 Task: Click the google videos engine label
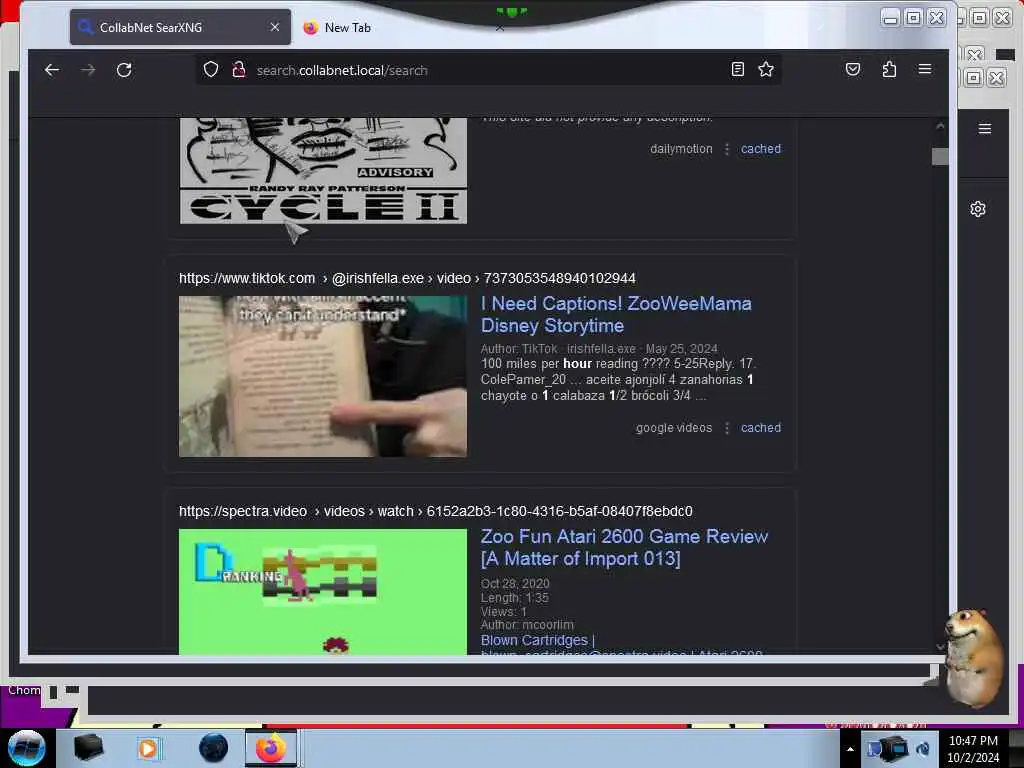click(x=674, y=428)
